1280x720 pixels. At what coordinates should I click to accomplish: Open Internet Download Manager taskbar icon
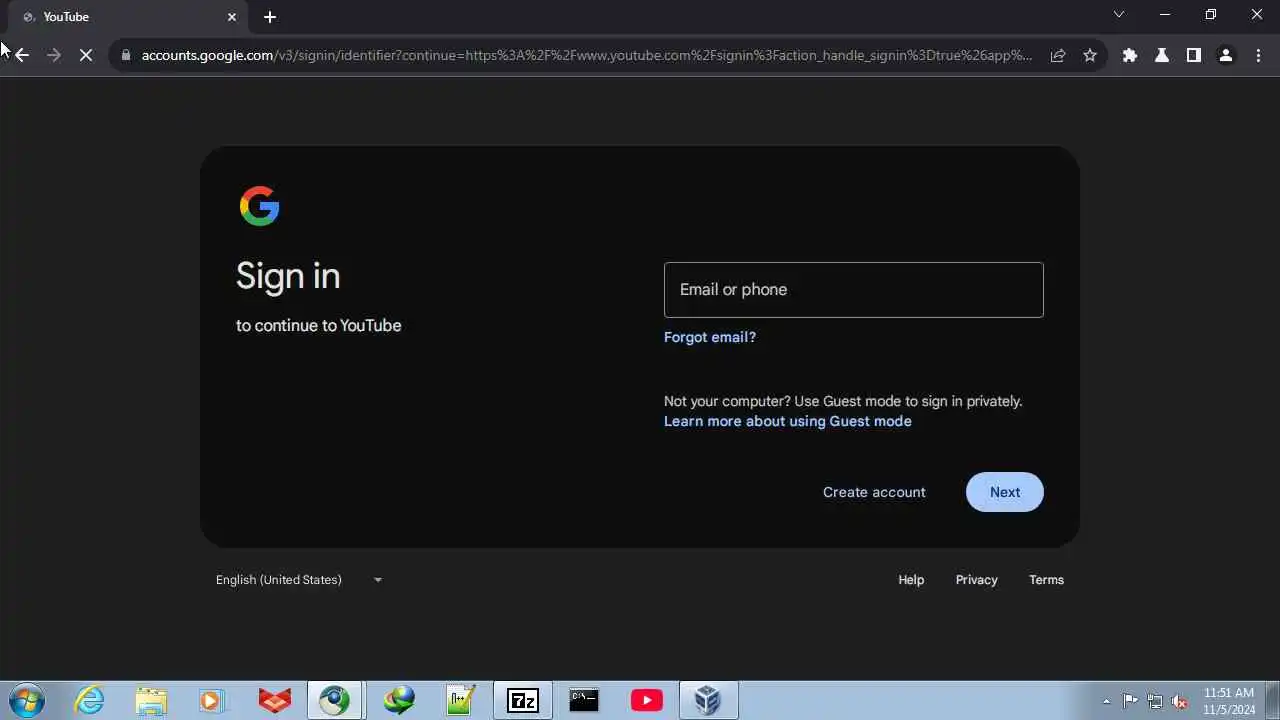click(398, 700)
